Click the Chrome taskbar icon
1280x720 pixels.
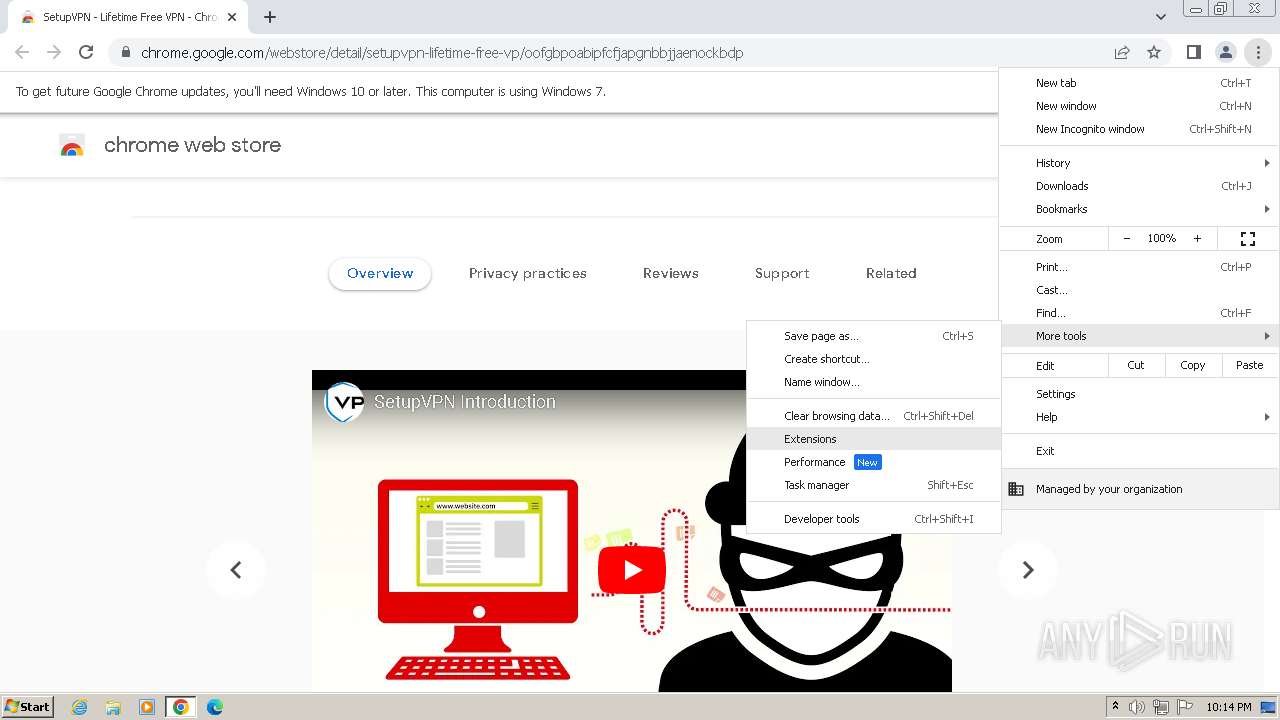[x=180, y=707]
